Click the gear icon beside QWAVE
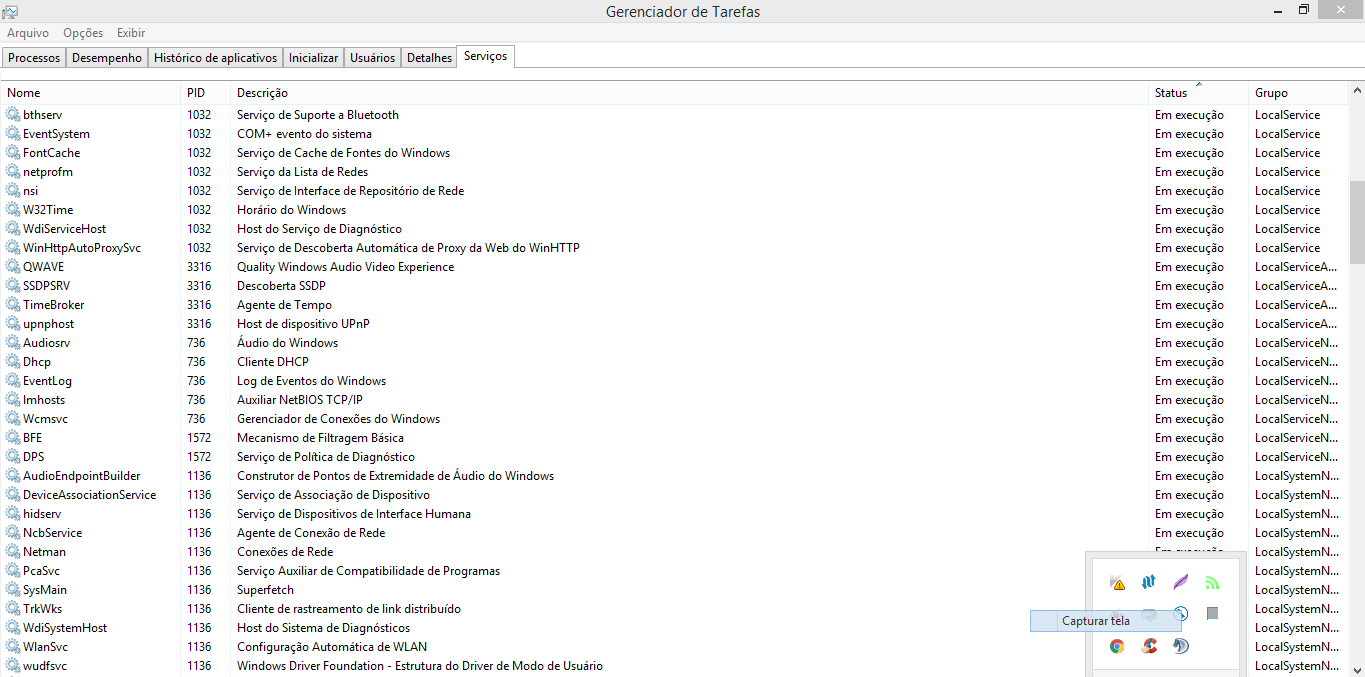The width and height of the screenshot is (1365, 677). click(13, 267)
